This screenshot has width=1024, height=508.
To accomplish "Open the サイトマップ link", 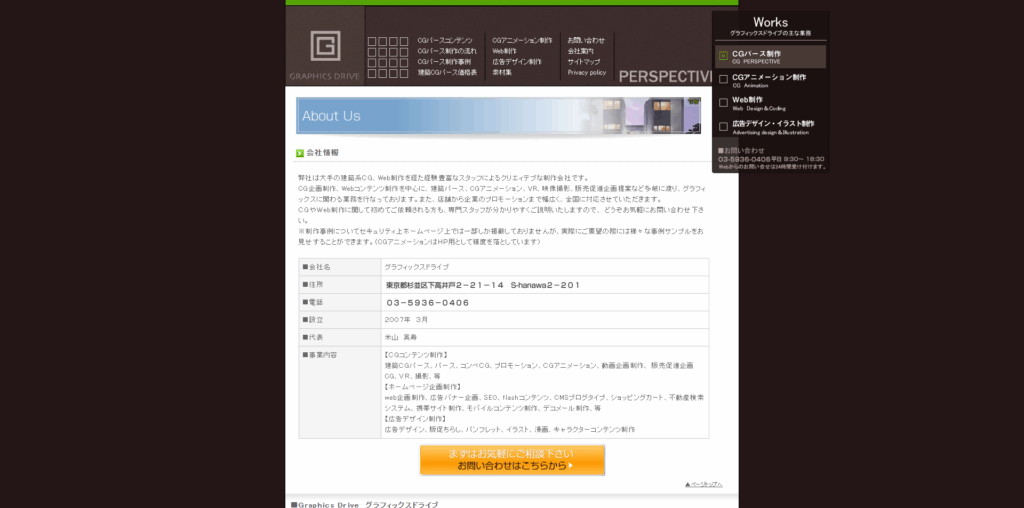I will coord(584,62).
